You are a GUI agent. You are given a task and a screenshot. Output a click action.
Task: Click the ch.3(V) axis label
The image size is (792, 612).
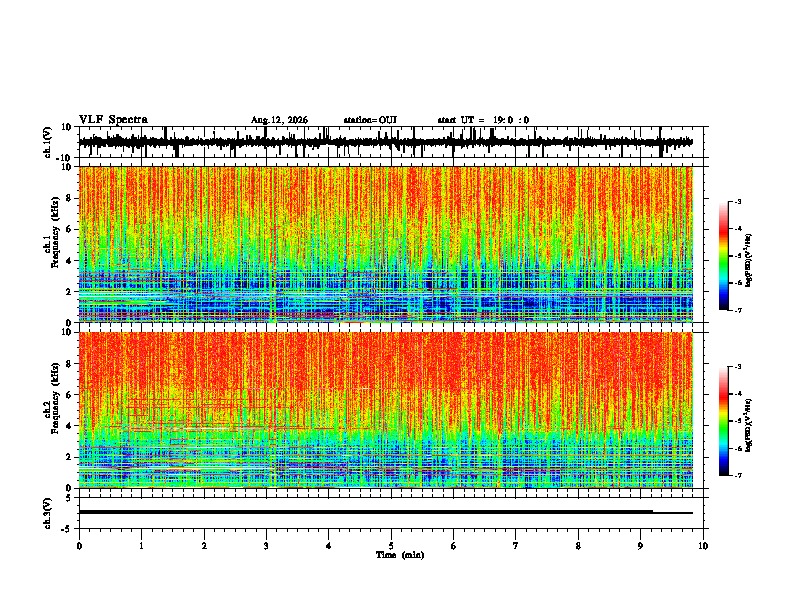(48, 513)
